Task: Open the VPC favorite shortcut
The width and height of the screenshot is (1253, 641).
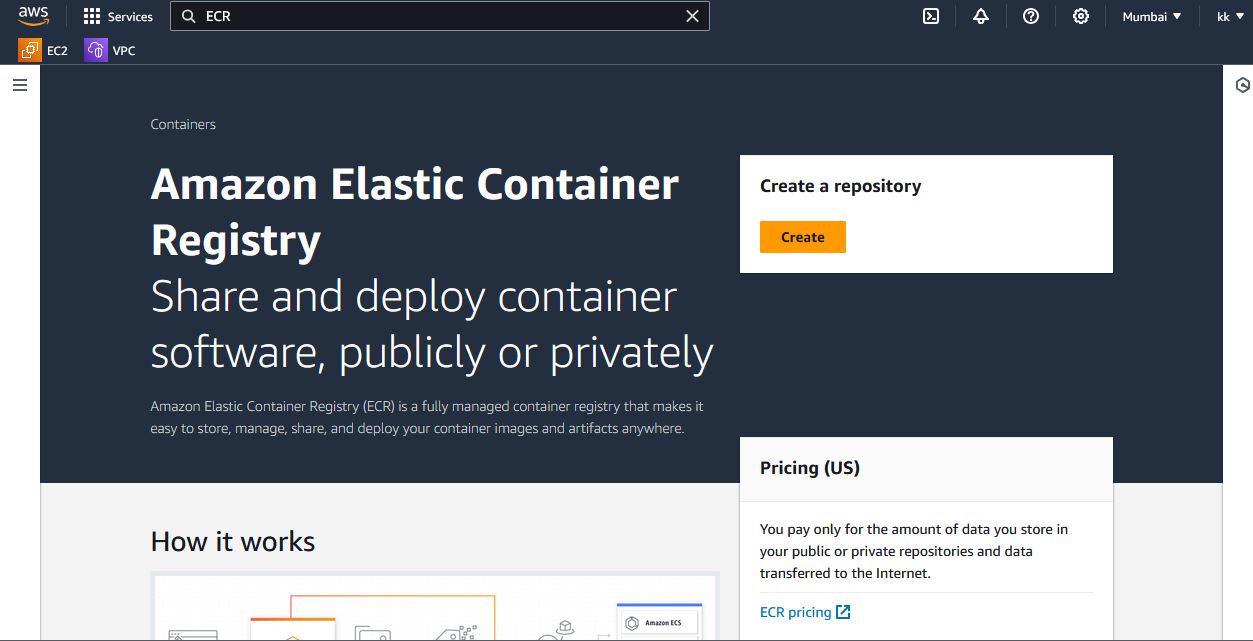Action: point(110,50)
